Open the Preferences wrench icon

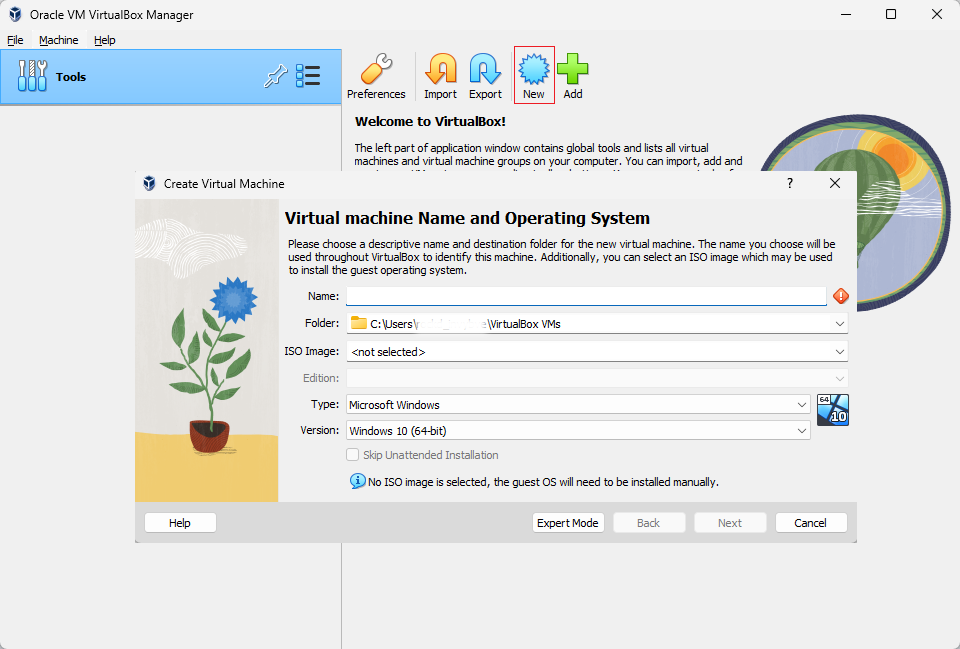pos(376,69)
